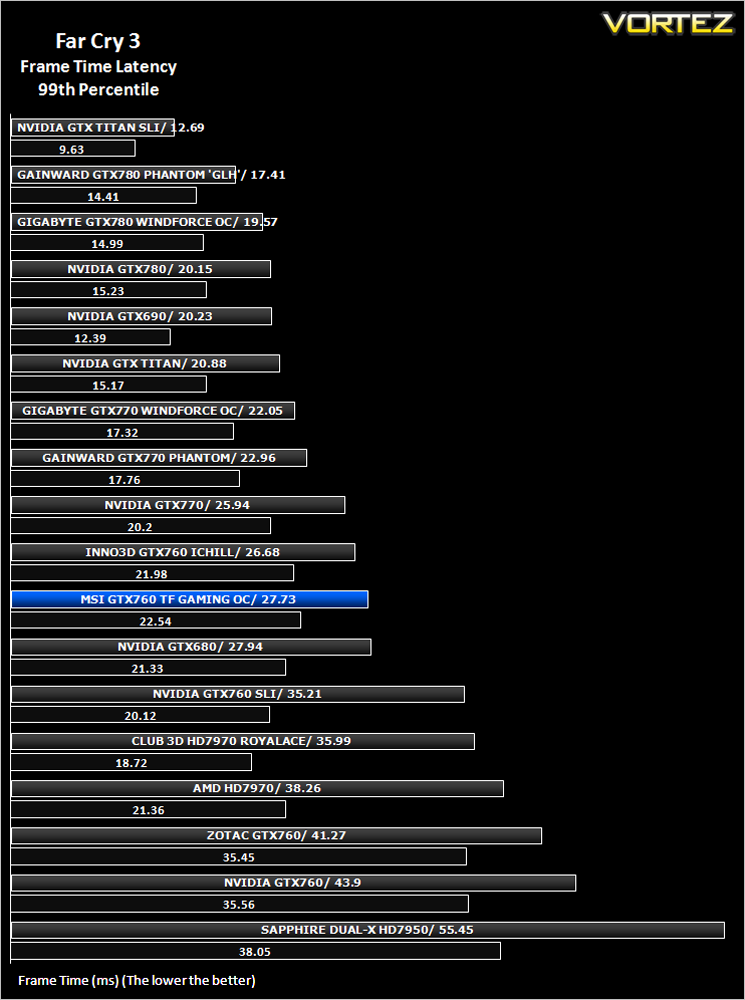Click the NVIDIA GTX TITAN SLI bar
745x1000 pixels.
click(x=93, y=128)
